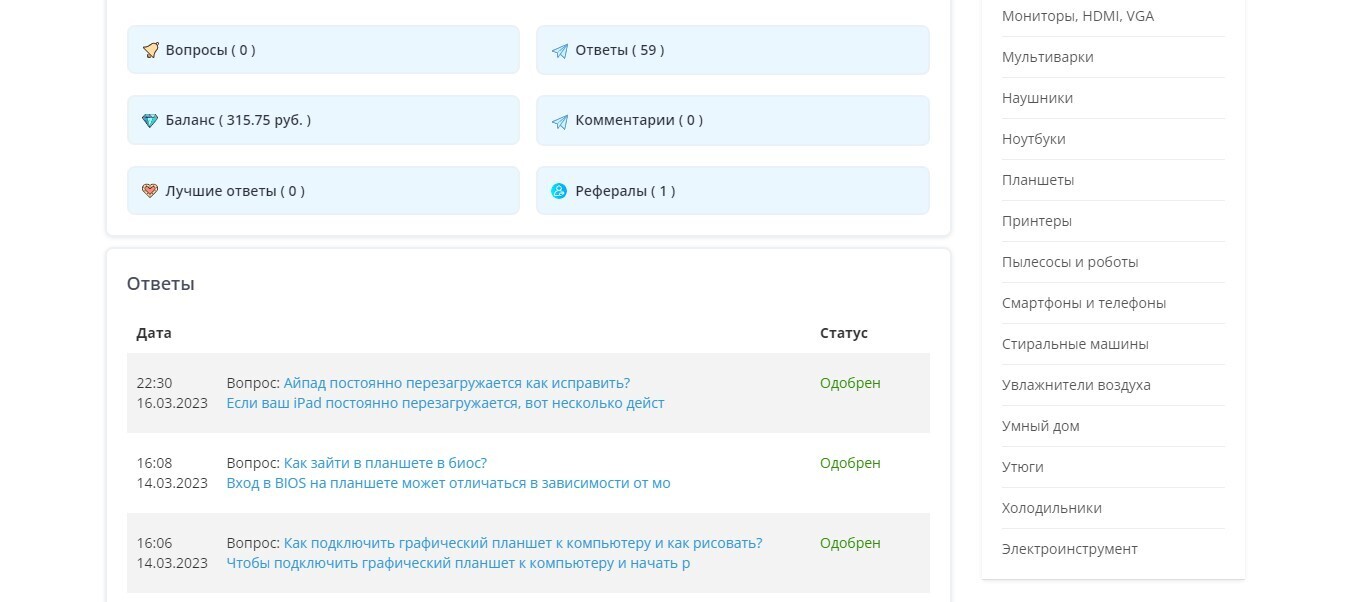Open the Умный дом category
The image size is (1349, 602).
pyautogui.click(x=1040, y=425)
